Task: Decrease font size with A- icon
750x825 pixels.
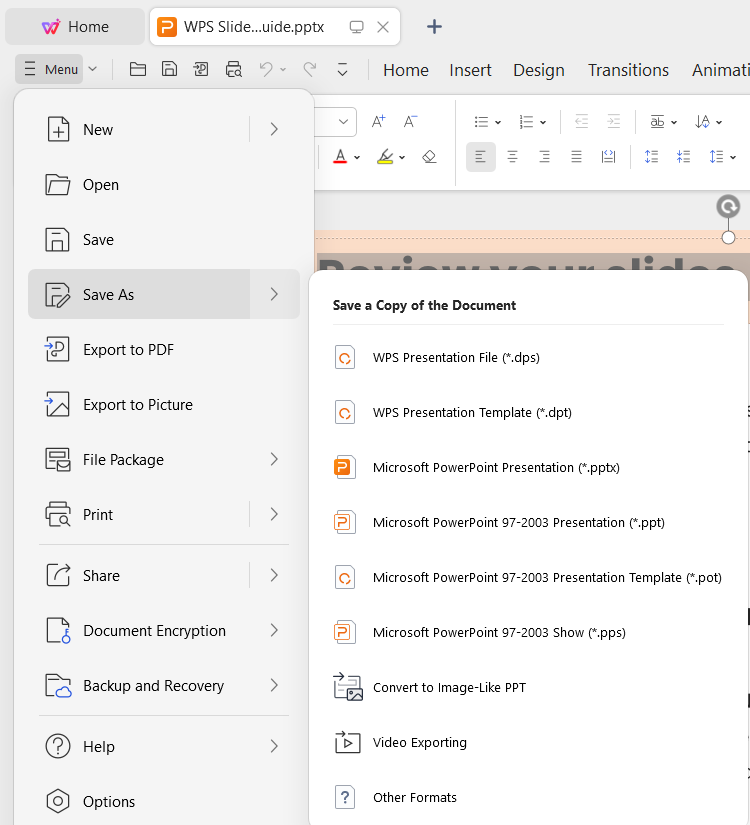Action: [411, 122]
